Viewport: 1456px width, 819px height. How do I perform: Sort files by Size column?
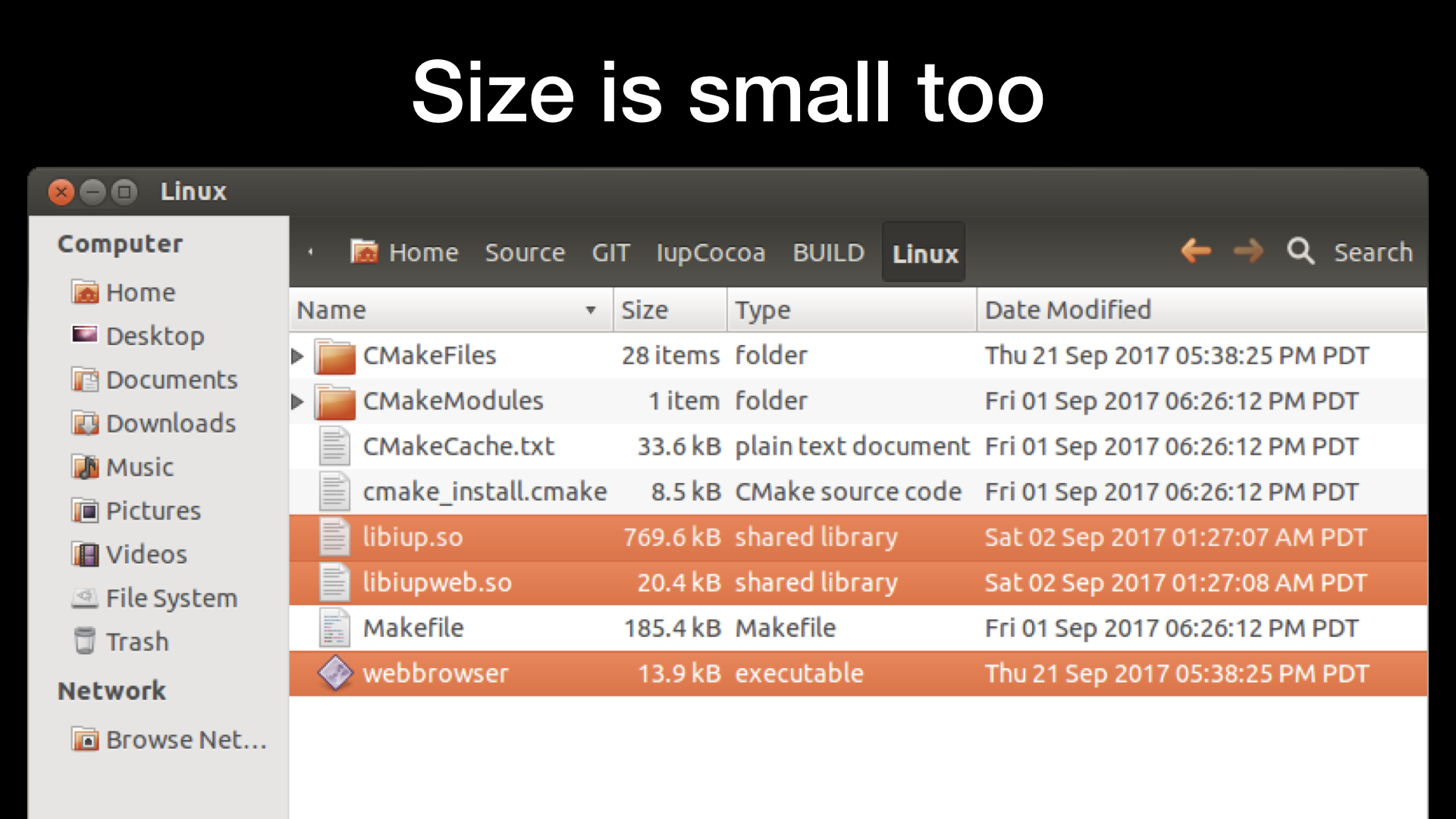click(x=645, y=310)
